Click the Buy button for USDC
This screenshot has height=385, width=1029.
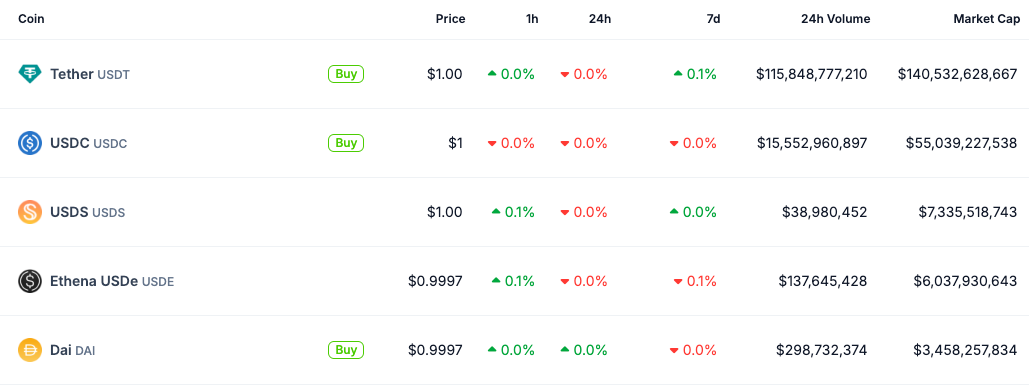click(346, 143)
